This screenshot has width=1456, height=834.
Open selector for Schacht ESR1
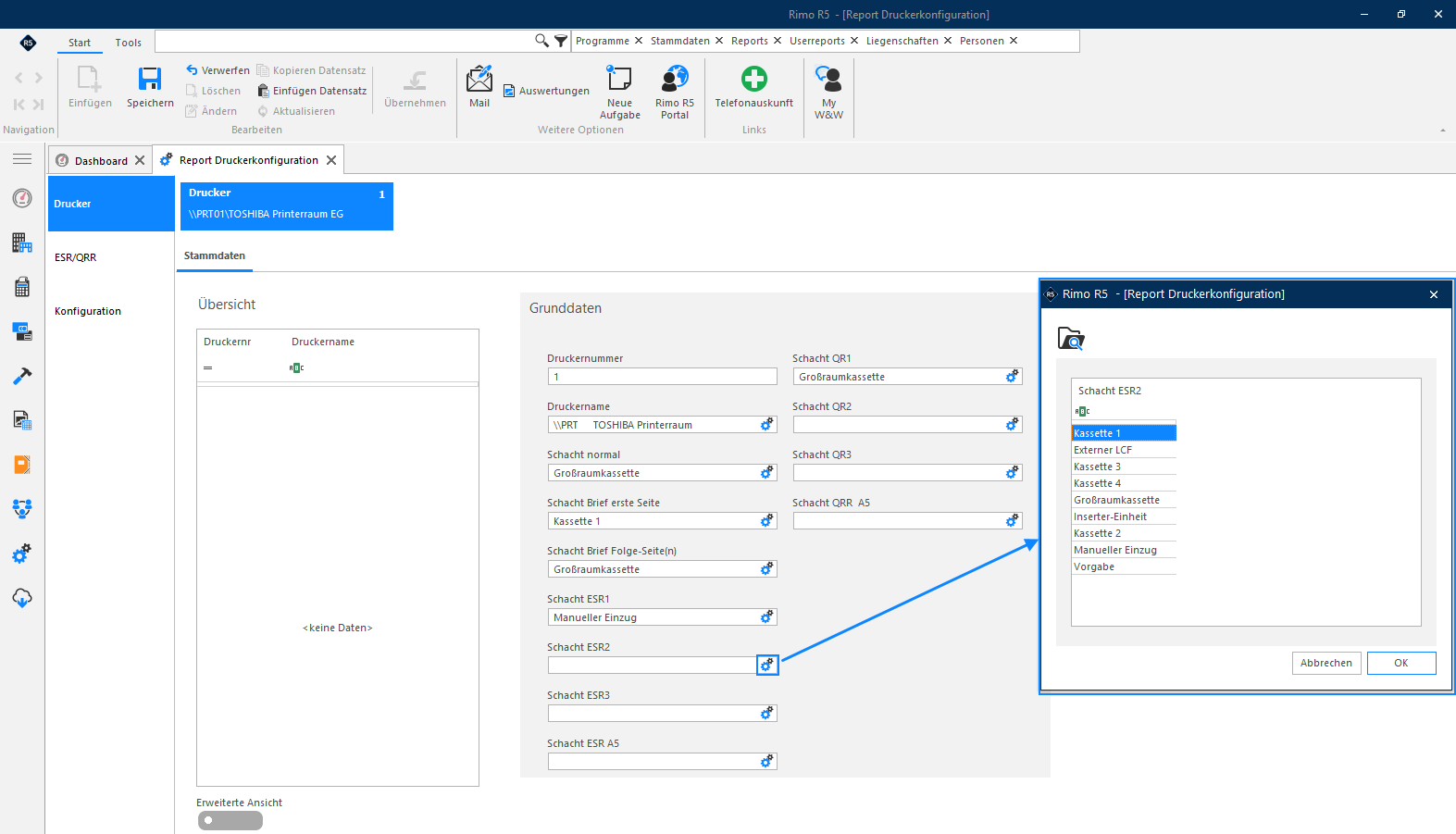click(x=767, y=617)
